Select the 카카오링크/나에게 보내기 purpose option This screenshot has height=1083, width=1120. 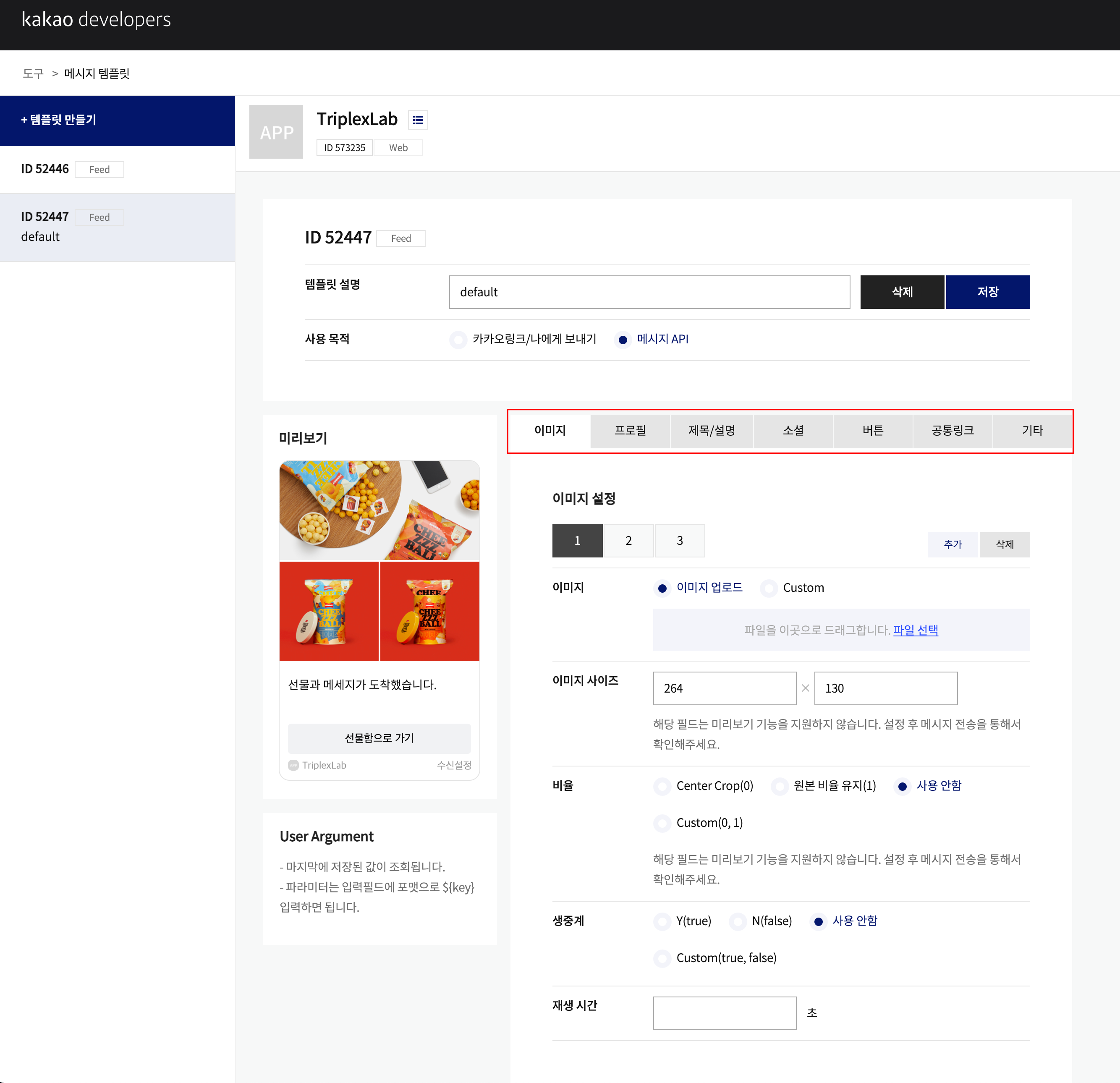tap(458, 340)
